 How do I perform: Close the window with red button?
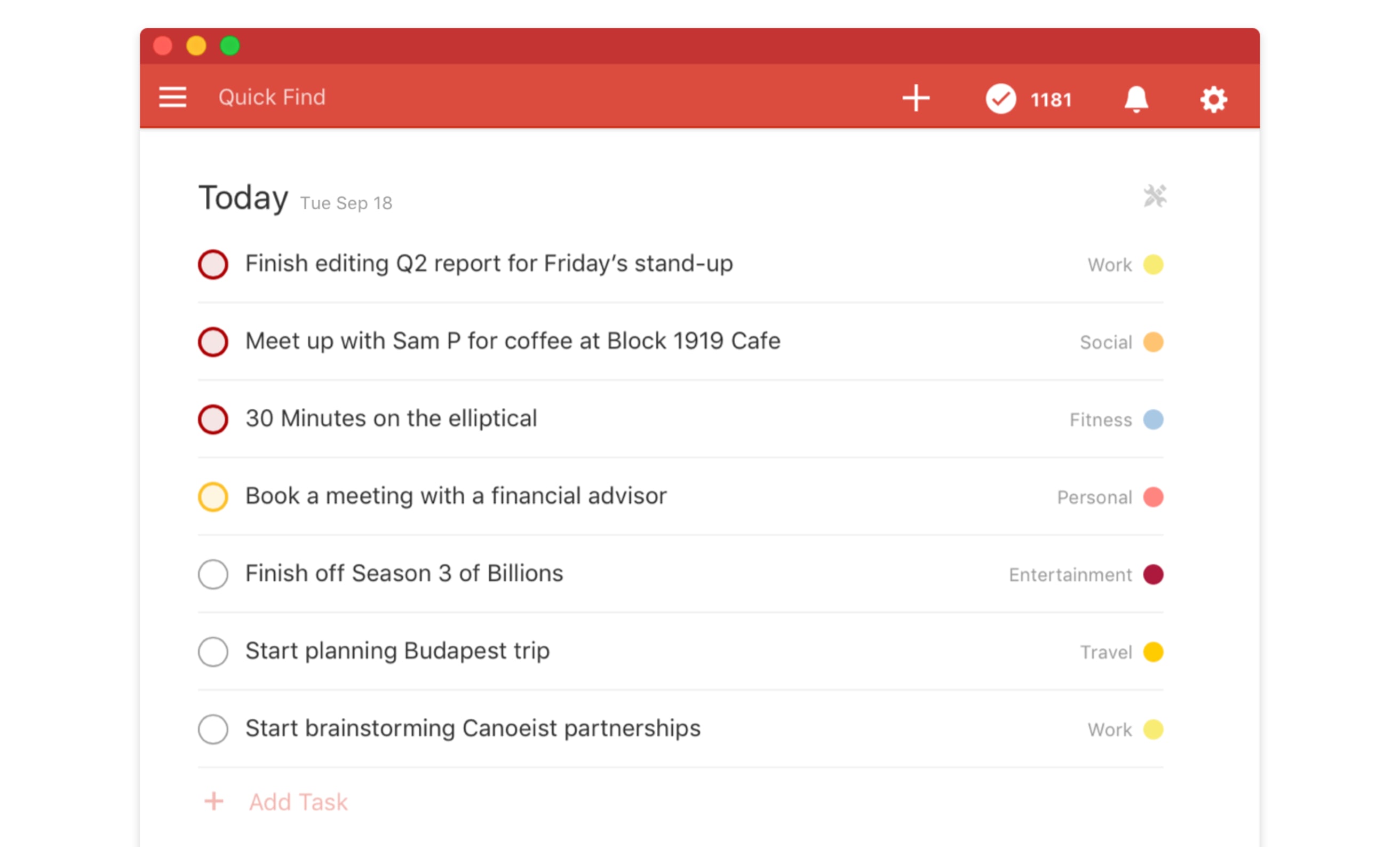163,45
